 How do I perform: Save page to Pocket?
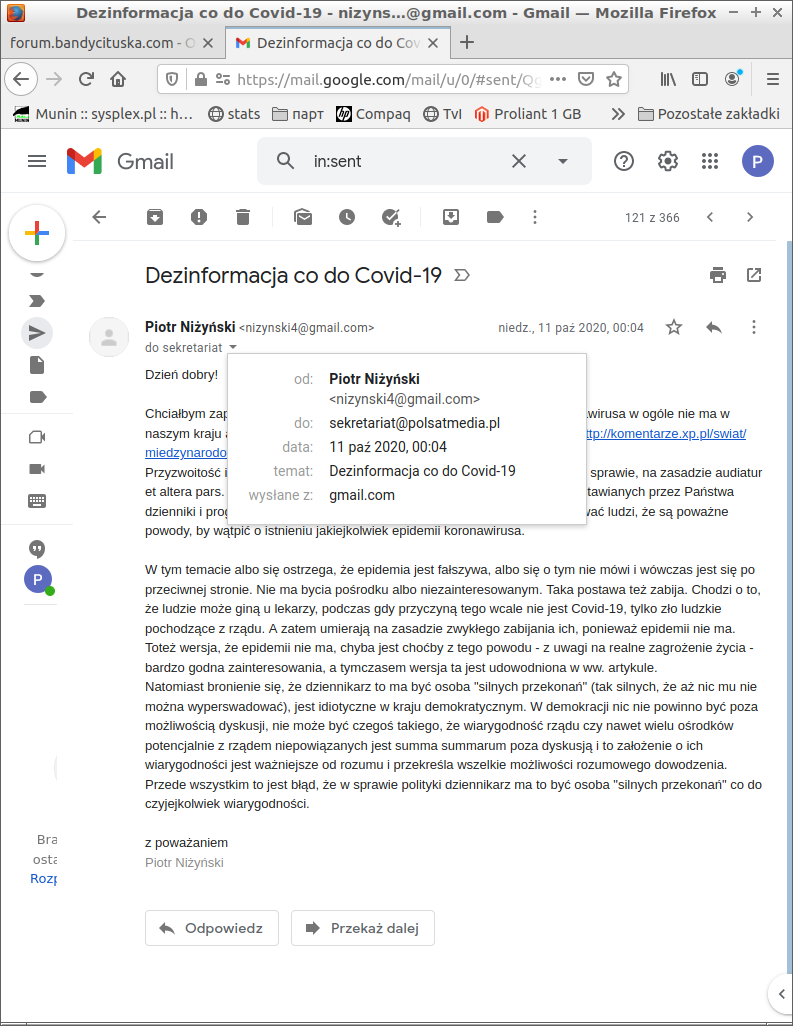[x=586, y=79]
